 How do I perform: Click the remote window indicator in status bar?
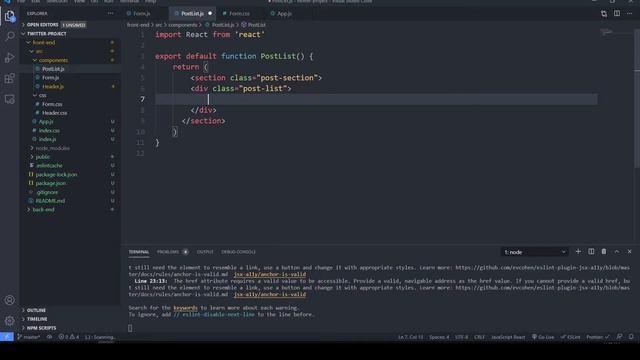point(7,337)
